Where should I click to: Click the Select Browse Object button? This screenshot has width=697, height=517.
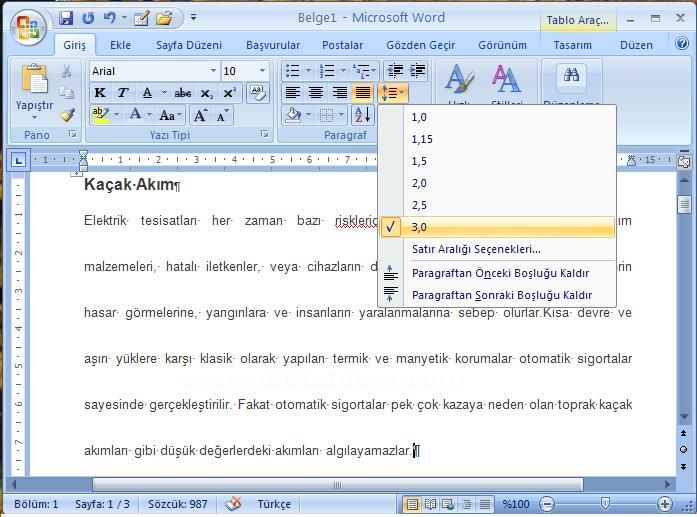click(684, 450)
